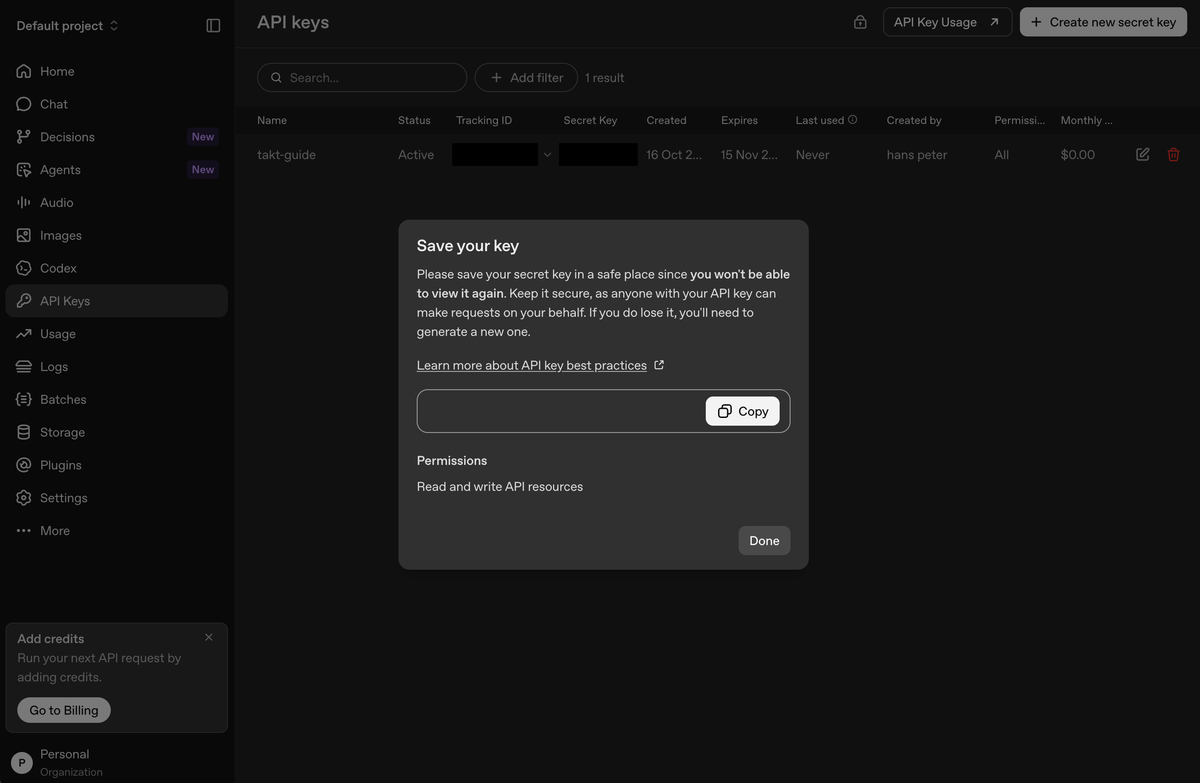The width and height of the screenshot is (1200, 783).
Task: Go to Batches in the sidebar
Action: [x=117, y=399]
